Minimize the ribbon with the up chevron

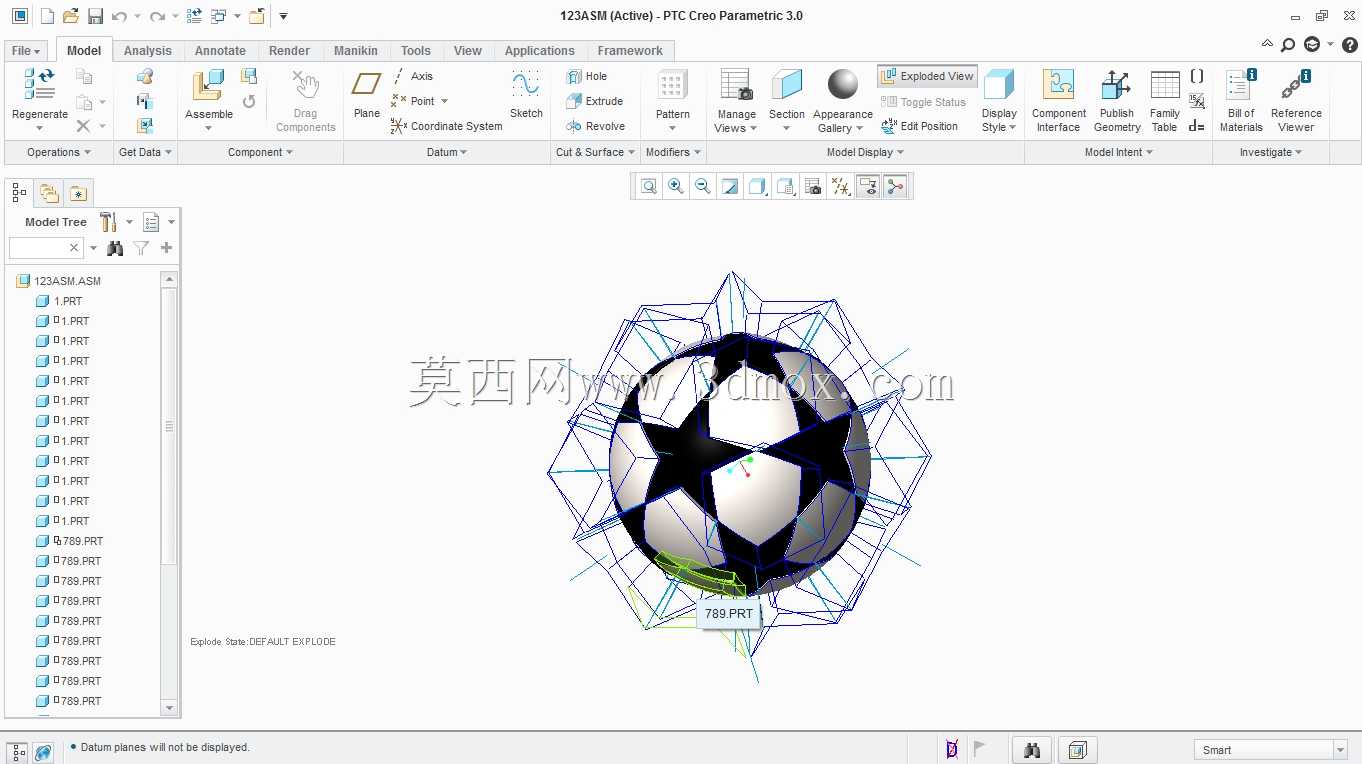(x=1267, y=45)
